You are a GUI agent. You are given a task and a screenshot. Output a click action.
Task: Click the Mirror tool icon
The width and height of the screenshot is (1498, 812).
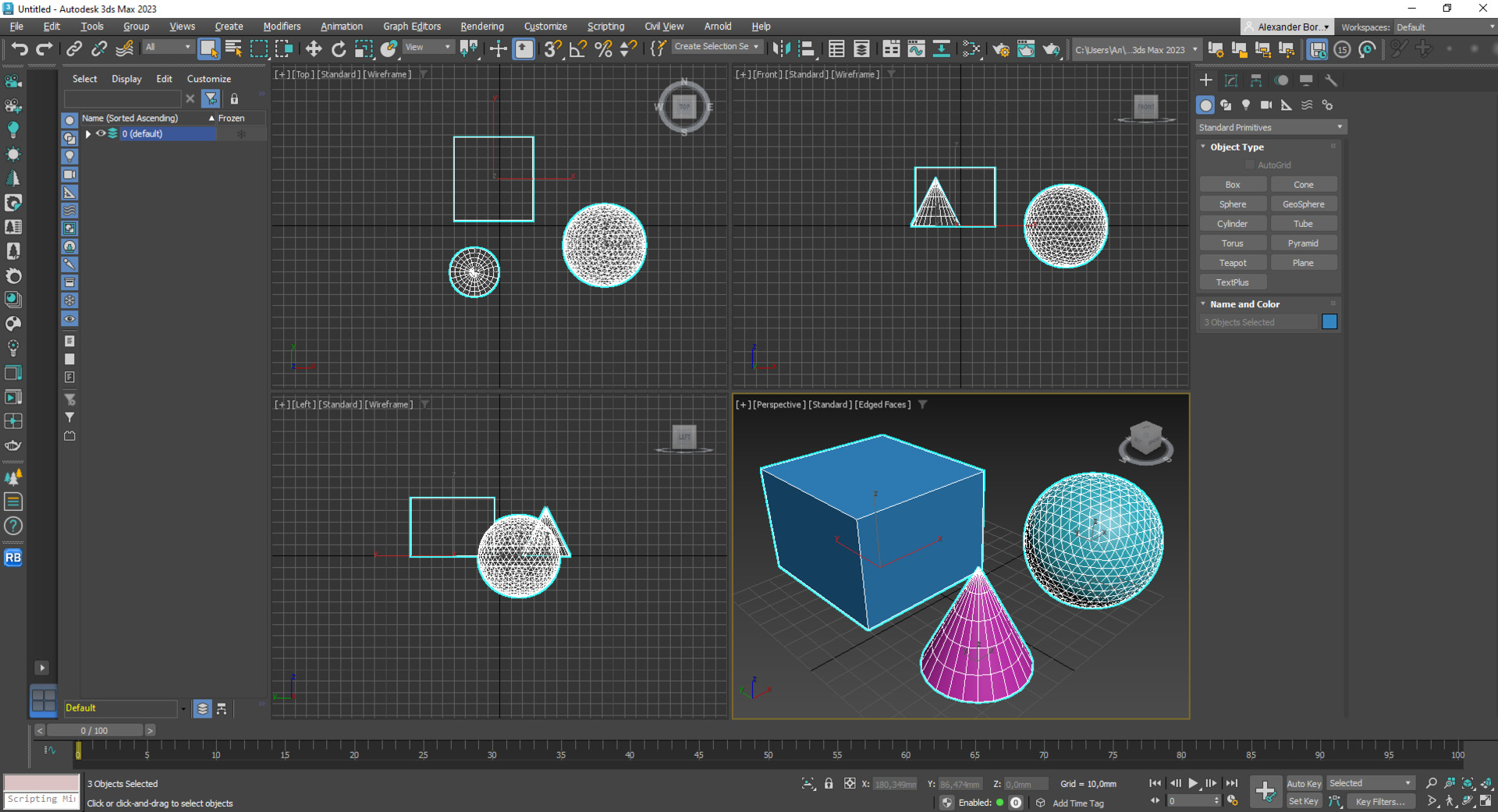tap(780, 49)
